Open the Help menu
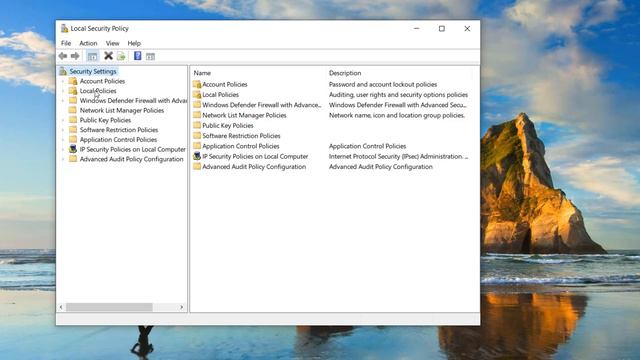The image size is (640, 360). coord(134,43)
